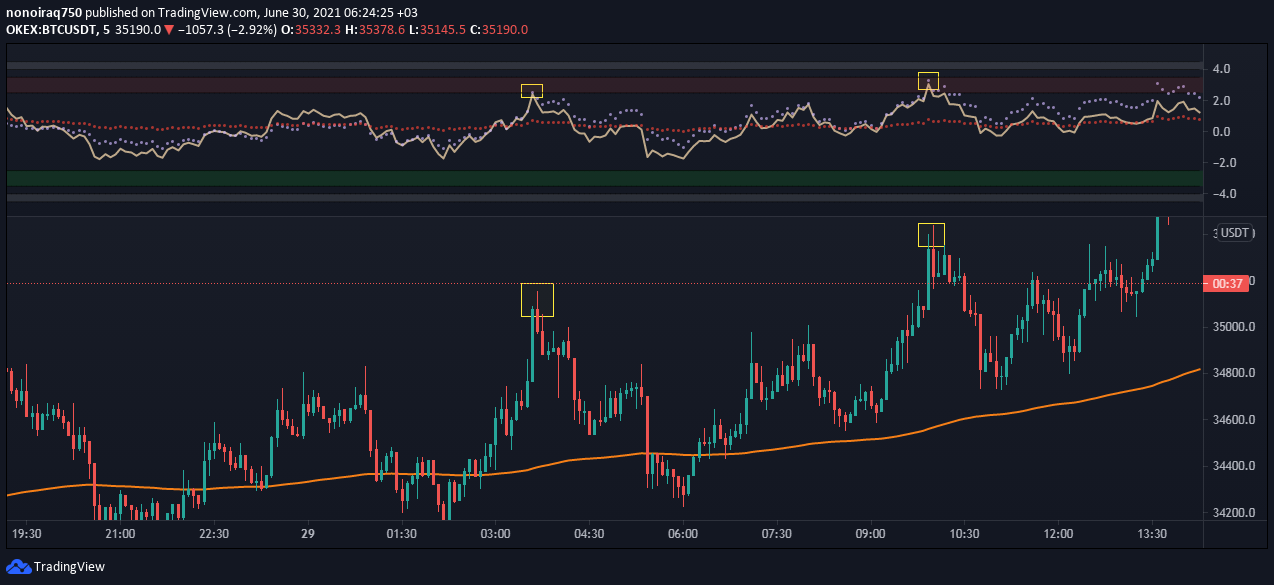Click the 34600.0 price axis label

(x=1234, y=420)
